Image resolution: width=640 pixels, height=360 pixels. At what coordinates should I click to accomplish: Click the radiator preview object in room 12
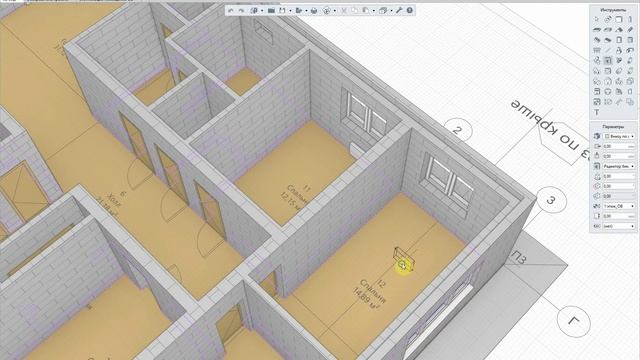404,259
